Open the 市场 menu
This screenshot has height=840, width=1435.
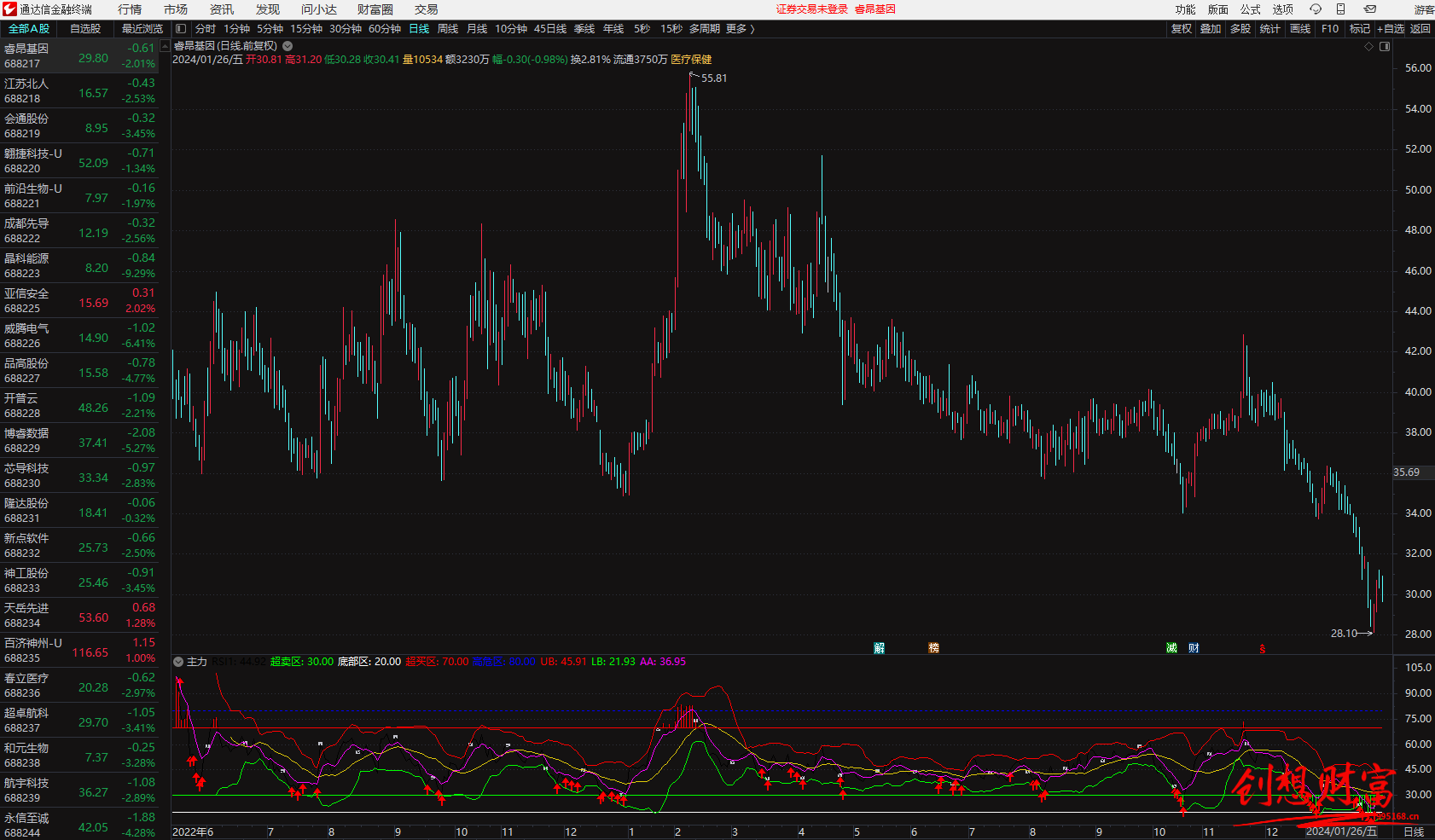click(176, 9)
